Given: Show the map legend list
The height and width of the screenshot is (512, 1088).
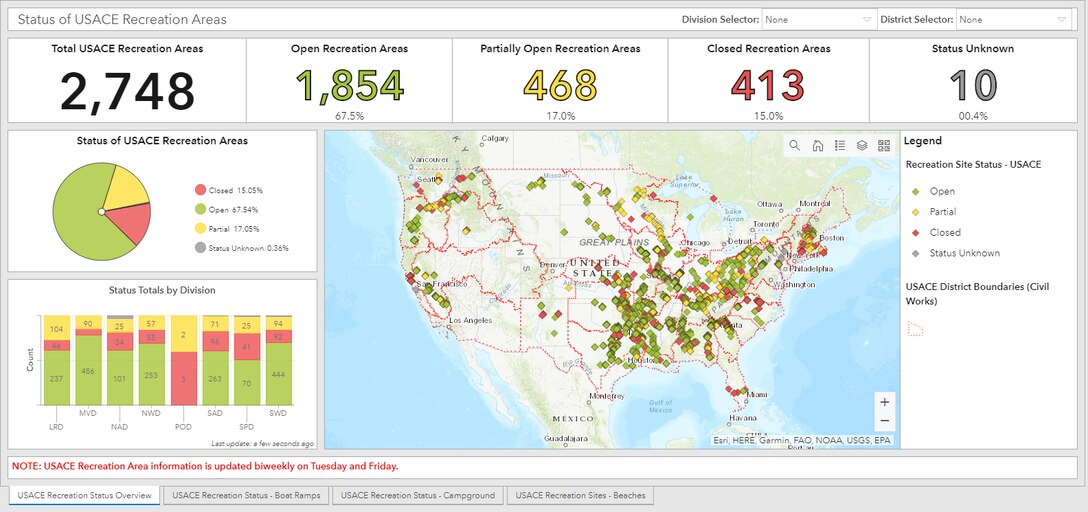Looking at the screenshot, I should pos(839,146).
